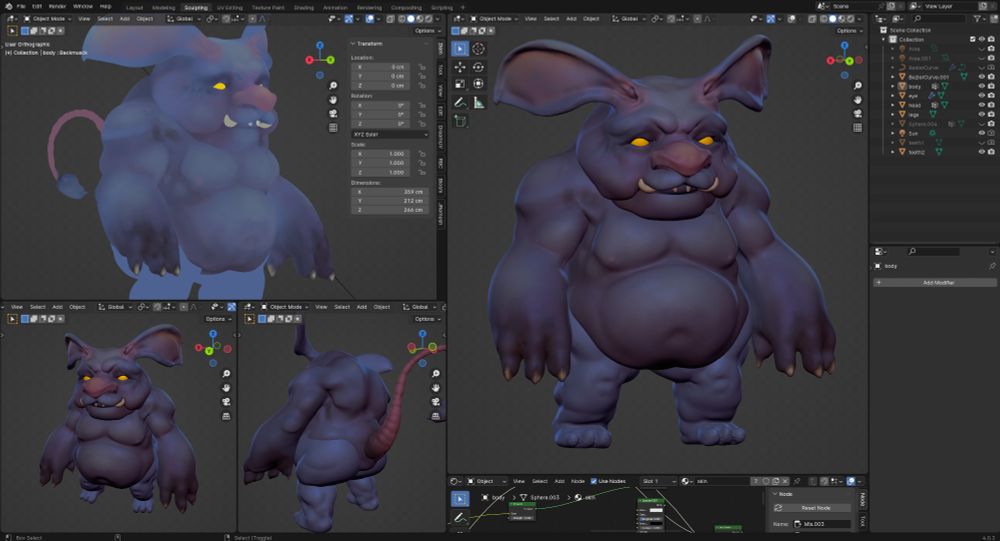The height and width of the screenshot is (541, 1000).
Task: Select the Cursor tool in main viewport
Action: (x=478, y=48)
